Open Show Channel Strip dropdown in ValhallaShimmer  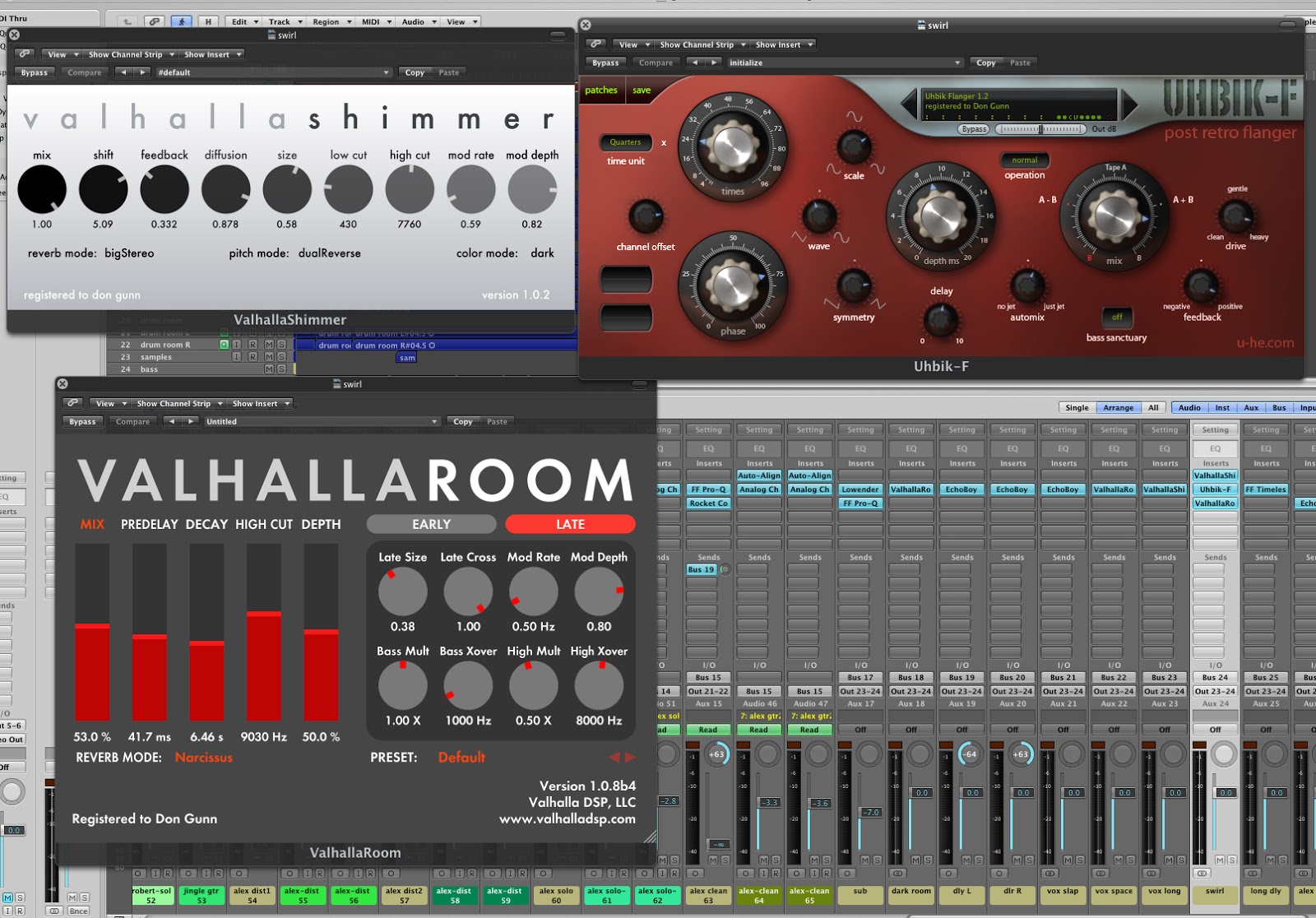click(x=132, y=54)
